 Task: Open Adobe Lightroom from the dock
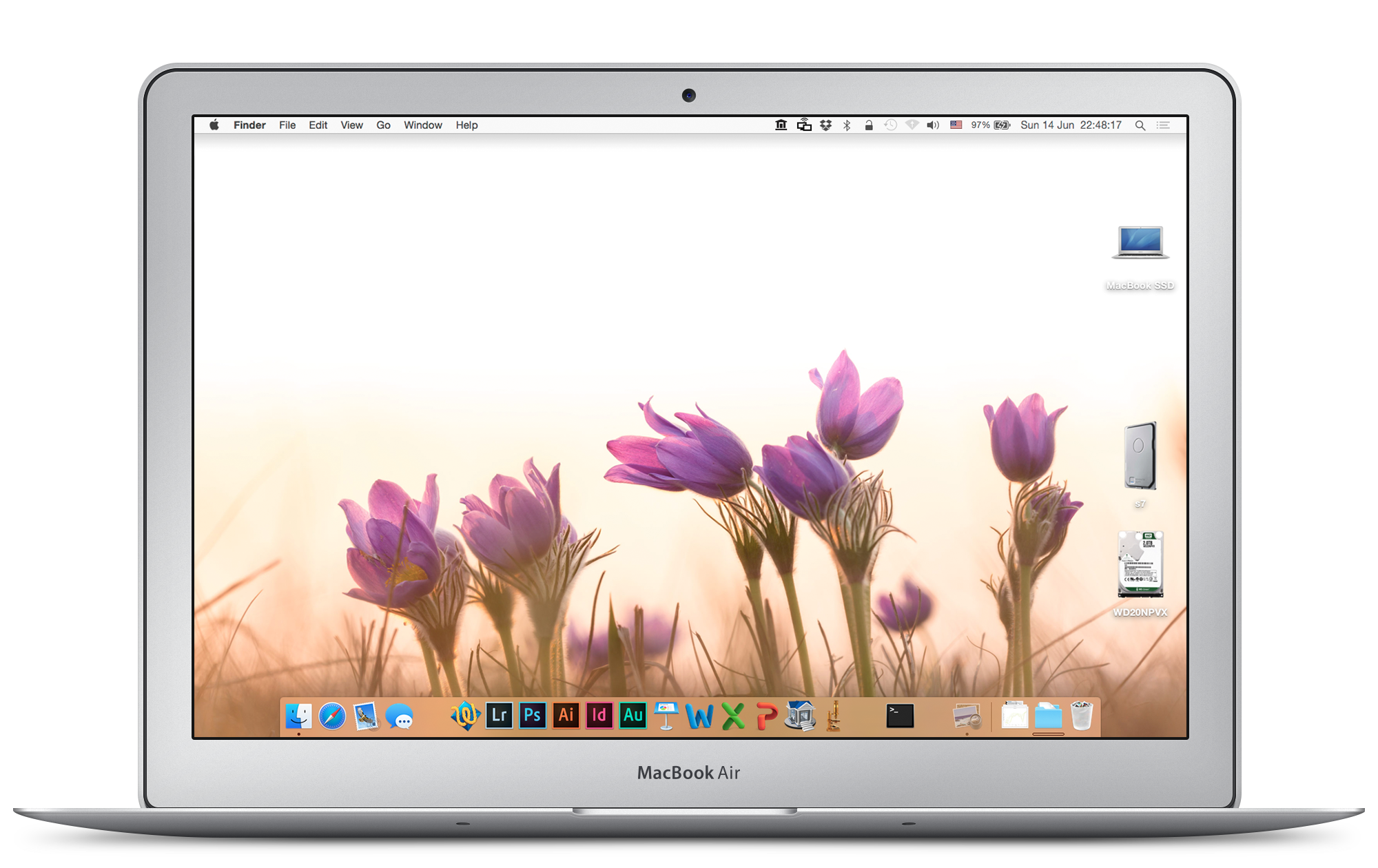(500, 715)
